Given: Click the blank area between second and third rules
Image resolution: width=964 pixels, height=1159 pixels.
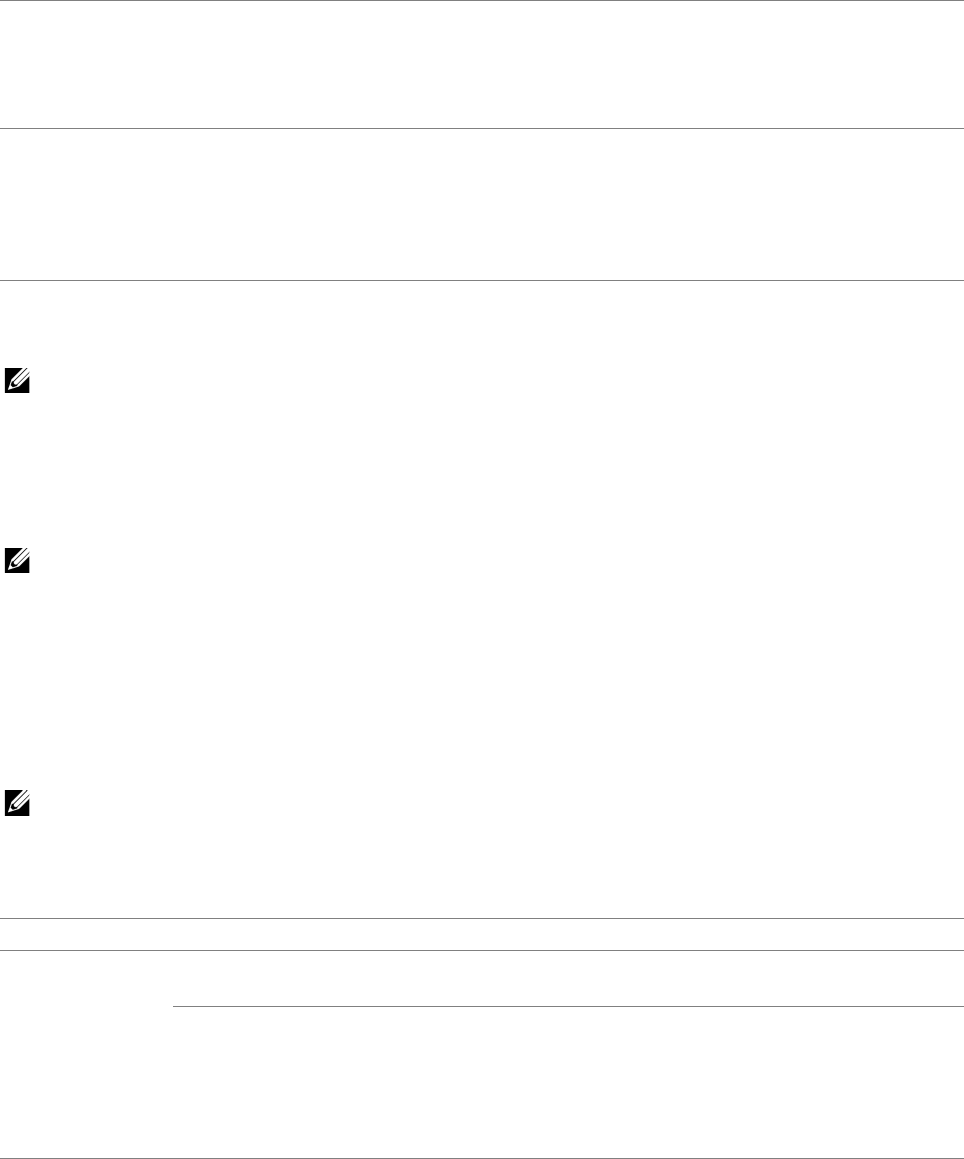Looking at the screenshot, I should (482, 204).
